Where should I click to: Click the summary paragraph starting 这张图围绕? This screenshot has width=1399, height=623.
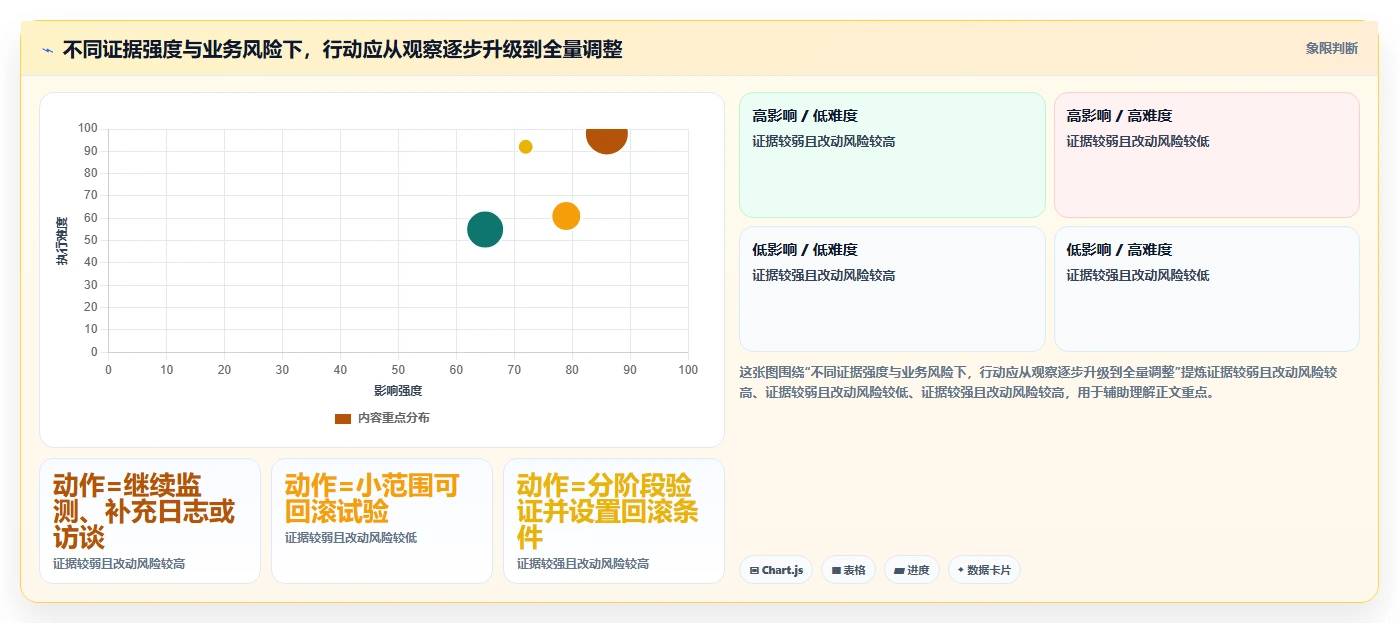pyautogui.click(x=1038, y=382)
